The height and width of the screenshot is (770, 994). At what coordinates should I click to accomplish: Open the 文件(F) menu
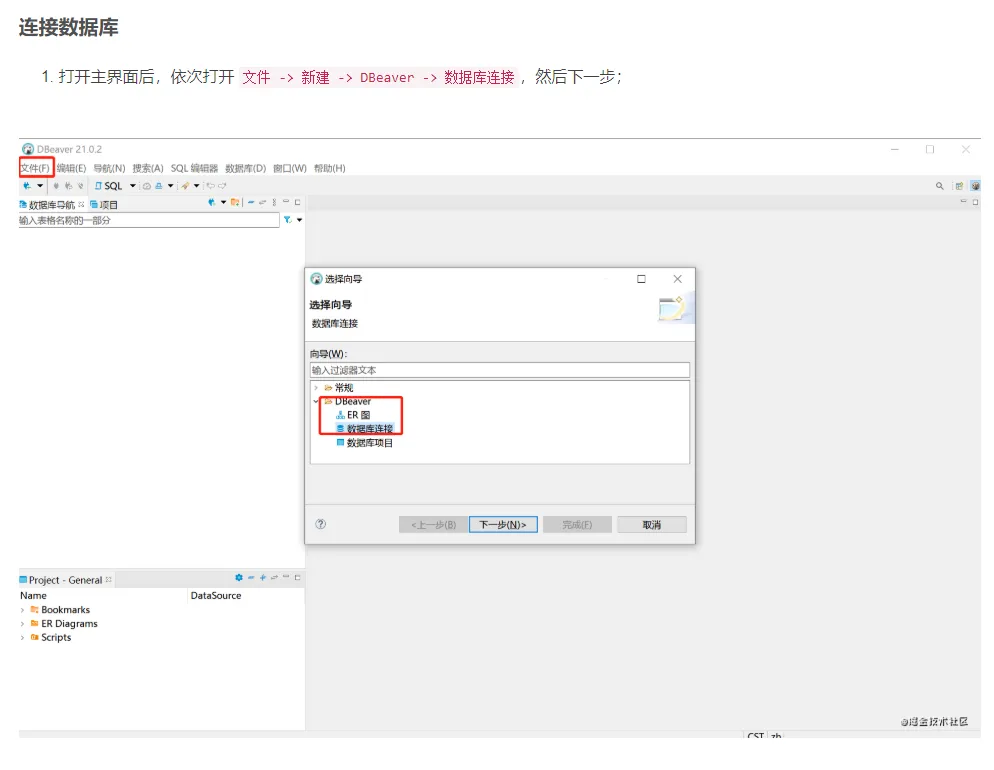click(35, 168)
